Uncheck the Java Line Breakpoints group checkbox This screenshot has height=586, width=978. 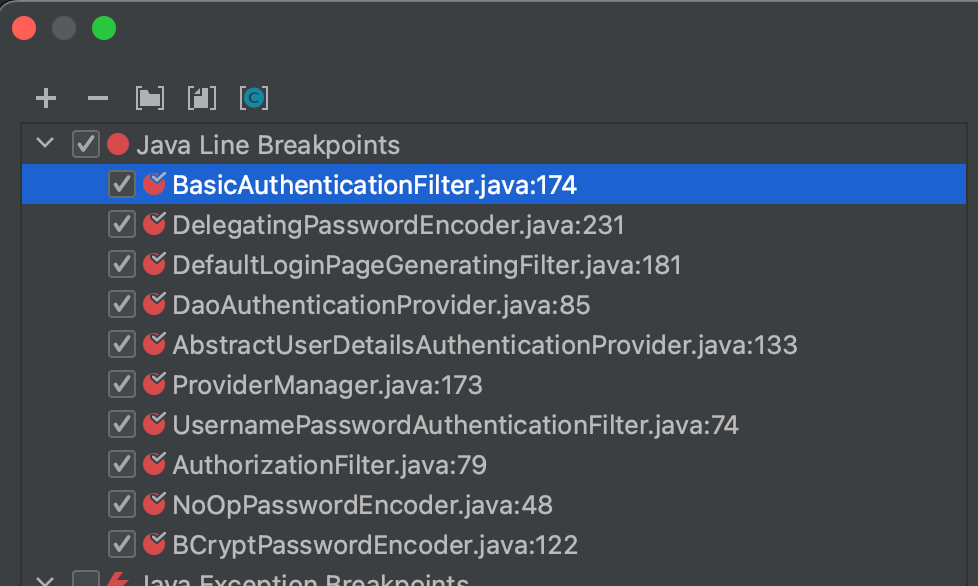[85, 145]
